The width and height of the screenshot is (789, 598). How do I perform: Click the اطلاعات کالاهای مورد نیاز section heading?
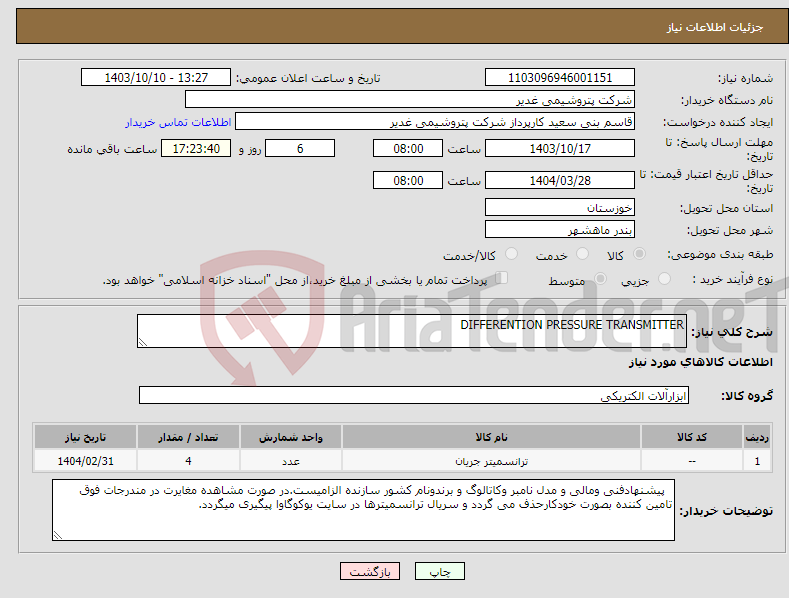[700, 362]
